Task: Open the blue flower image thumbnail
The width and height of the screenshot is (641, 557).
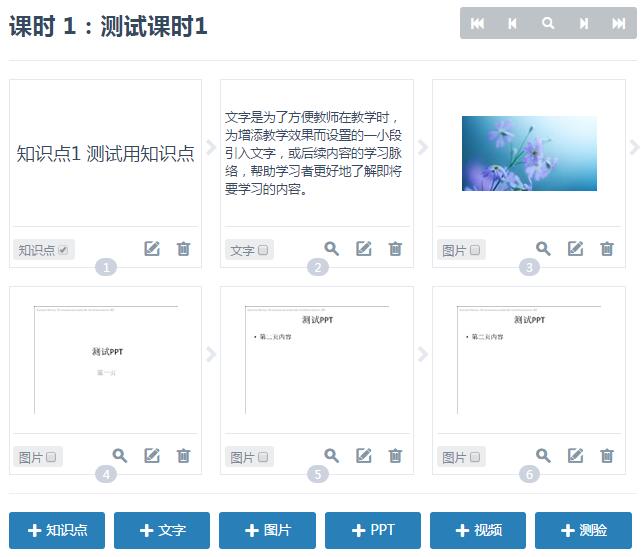Action: [x=529, y=153]
